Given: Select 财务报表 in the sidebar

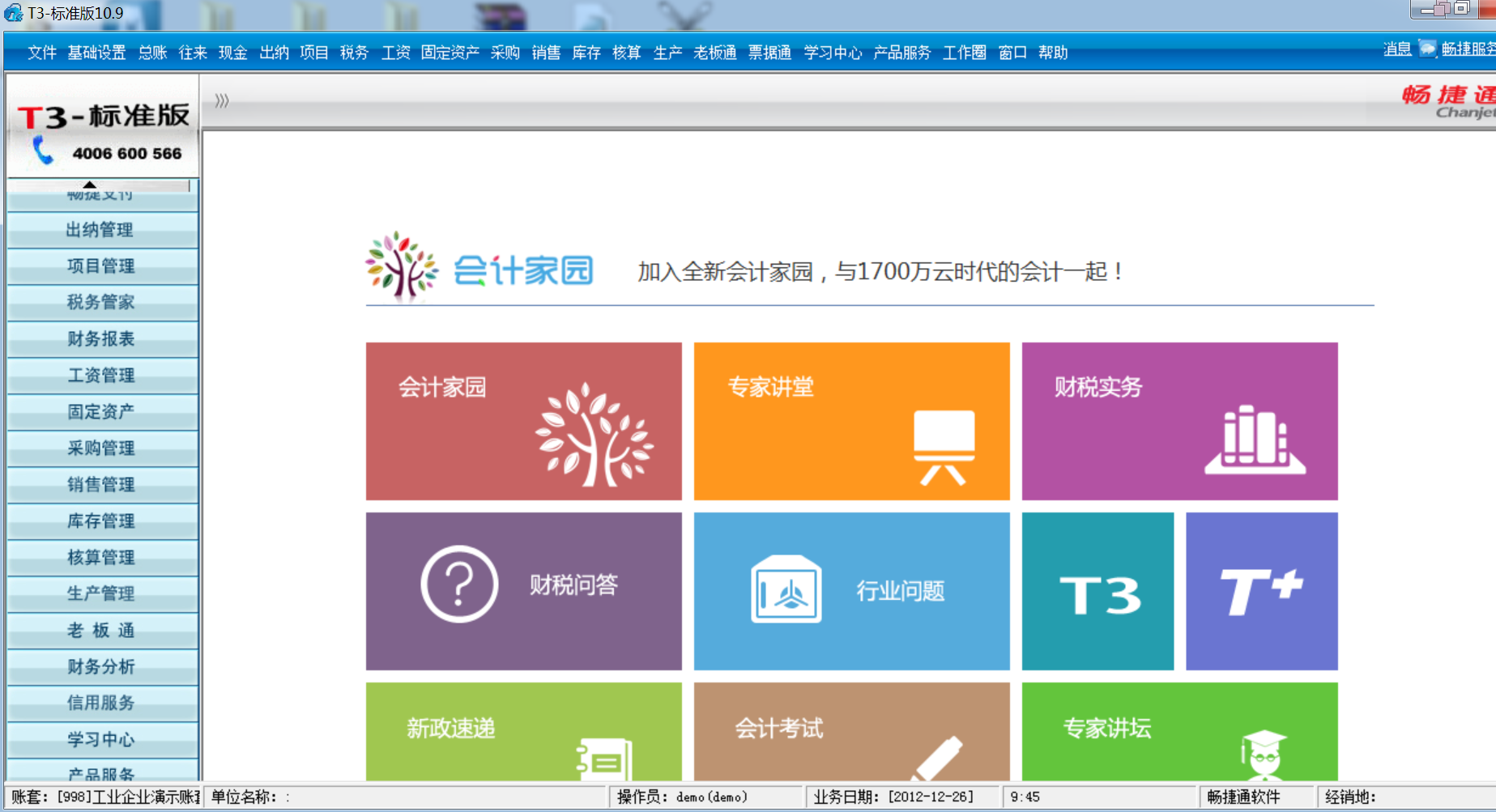Looking at the screenshot, I should click(x=103, y=339).
